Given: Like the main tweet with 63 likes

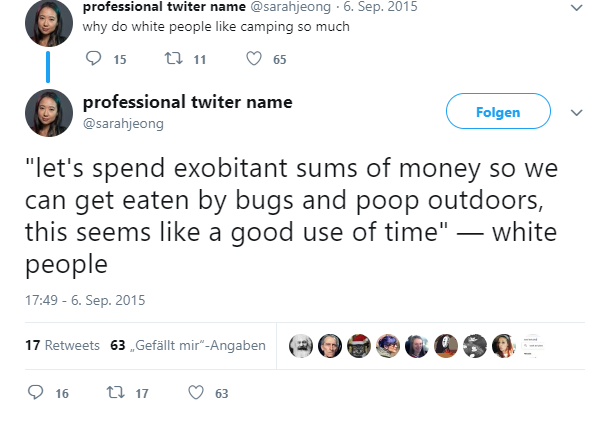Looking at the screenshot, I should click(x=196, y=392).
